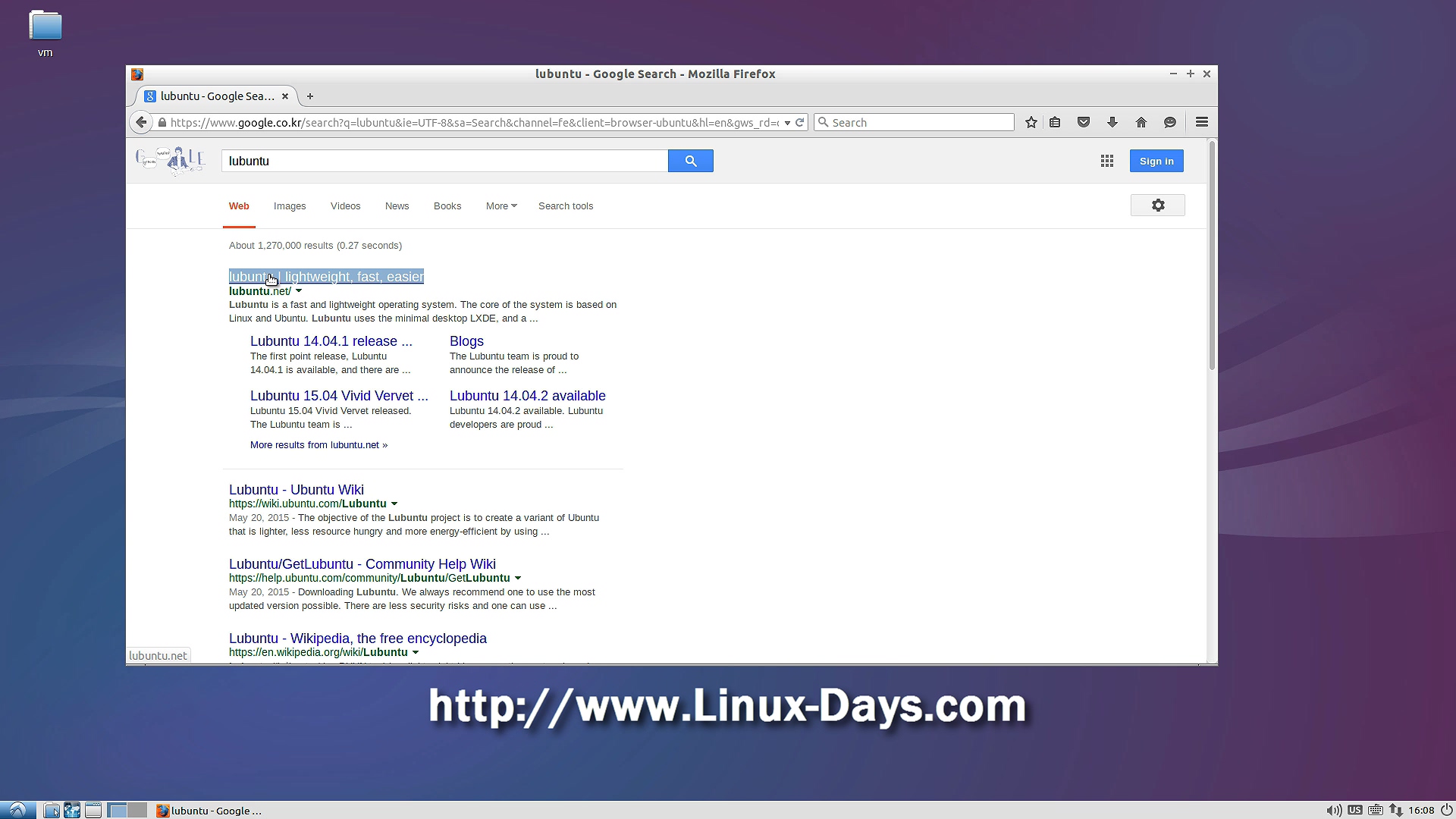
Task: Open the vm folder on desktop
Action: pyautogui.click(x=45, y=34)
